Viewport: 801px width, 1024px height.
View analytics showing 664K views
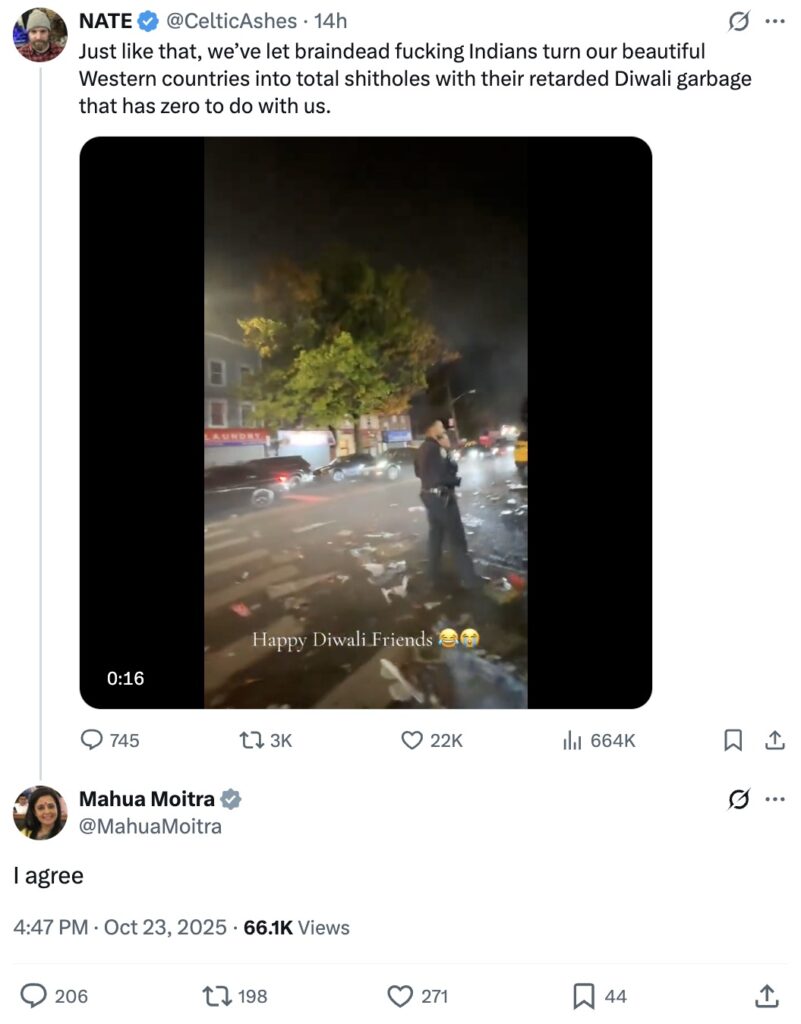(x=573, y=740)
